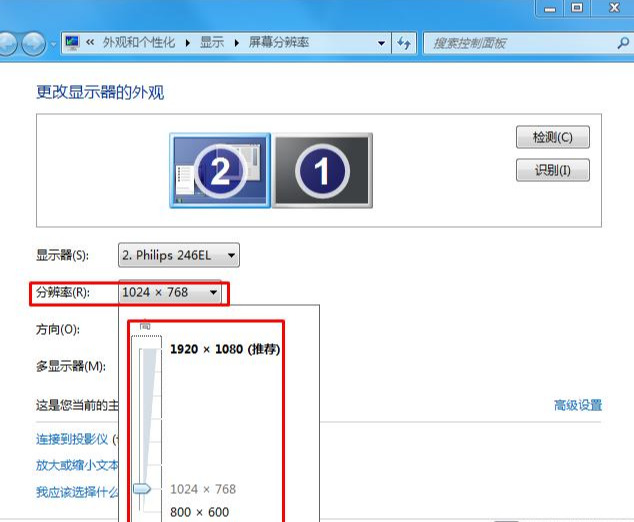Open the 显示 breadcrumb

[212, 42]
